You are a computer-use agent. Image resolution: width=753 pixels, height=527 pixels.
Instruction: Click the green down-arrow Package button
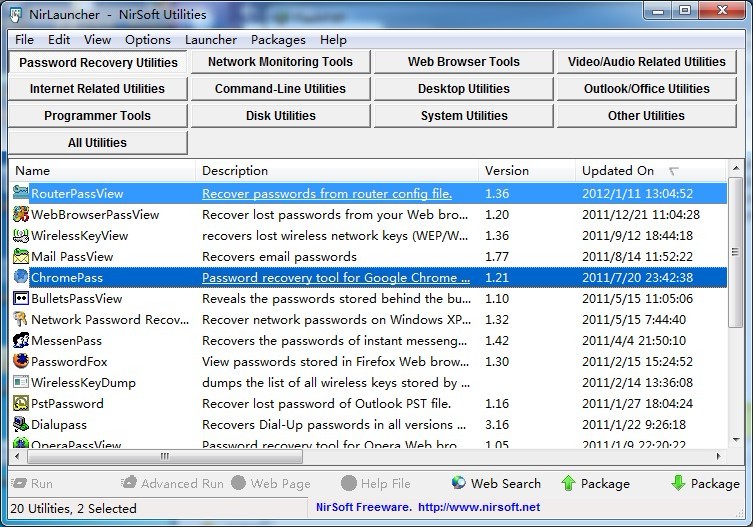coord(678,483)
